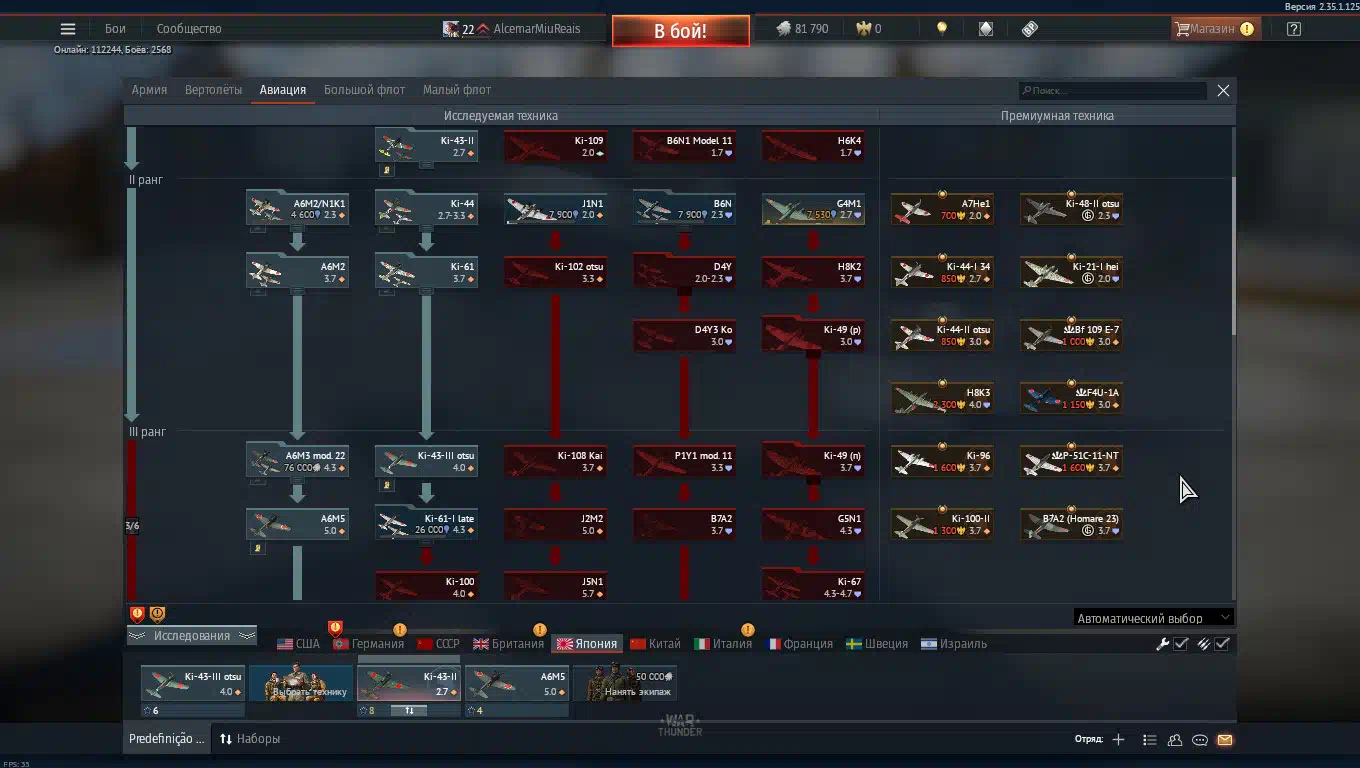
Task: Open the mail envelope icon
Action: (x=1225, y=740)
